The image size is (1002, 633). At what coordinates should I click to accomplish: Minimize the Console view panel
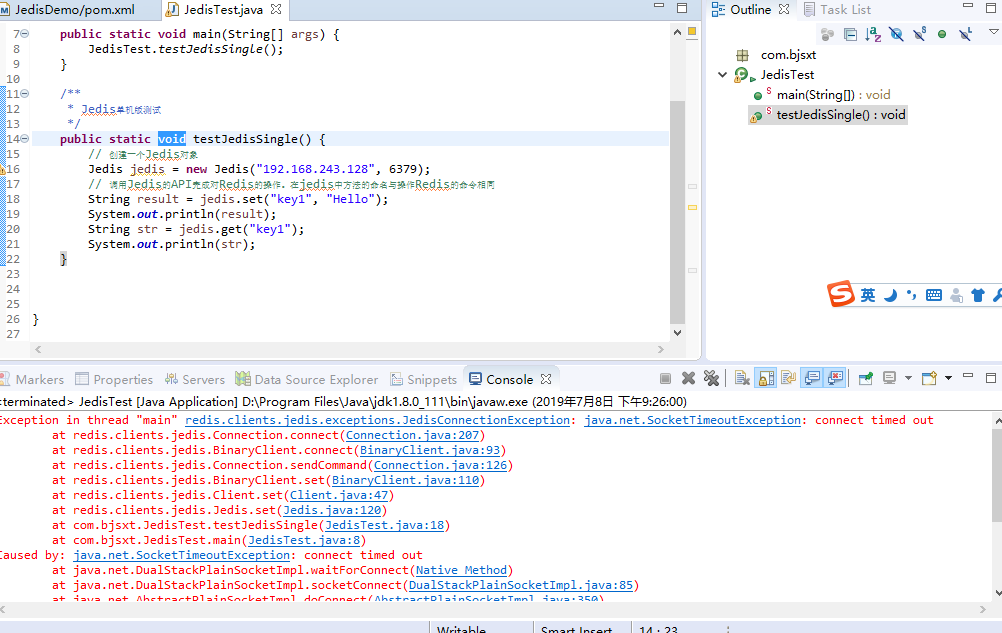[x=968, y=376]
